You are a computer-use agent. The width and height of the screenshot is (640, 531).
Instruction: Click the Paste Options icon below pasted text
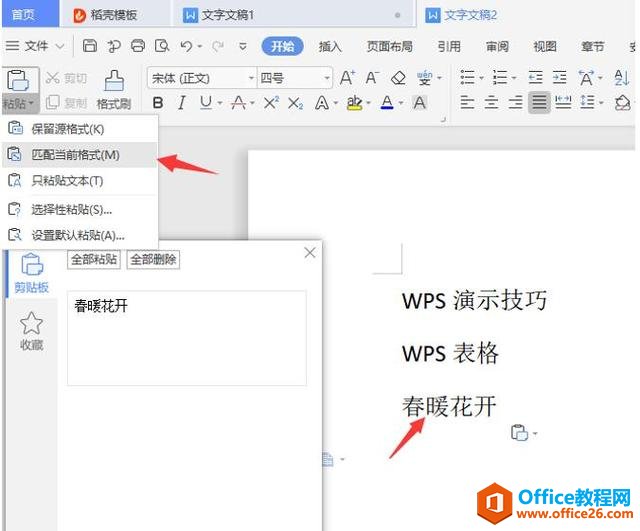pos(520,433)
